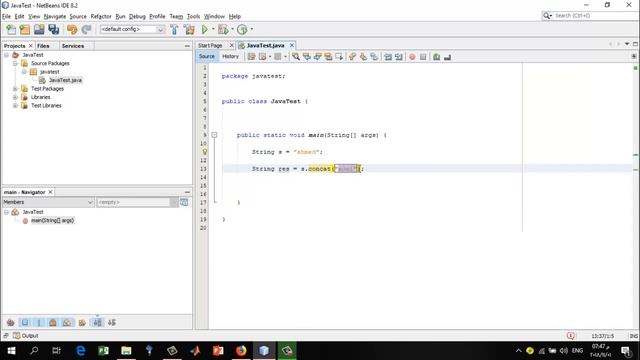640x360 pixels.
Task: Click Clean and Build Project icon
Action: point(189,29)
